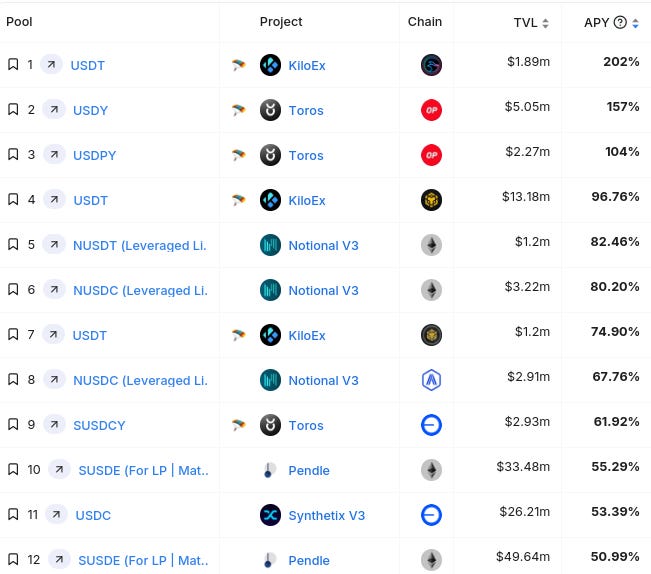Viewport: 651px width, 574px height.
Task: Bookmark the row 9 SUSDCY pool
Action: pos(13,425)
